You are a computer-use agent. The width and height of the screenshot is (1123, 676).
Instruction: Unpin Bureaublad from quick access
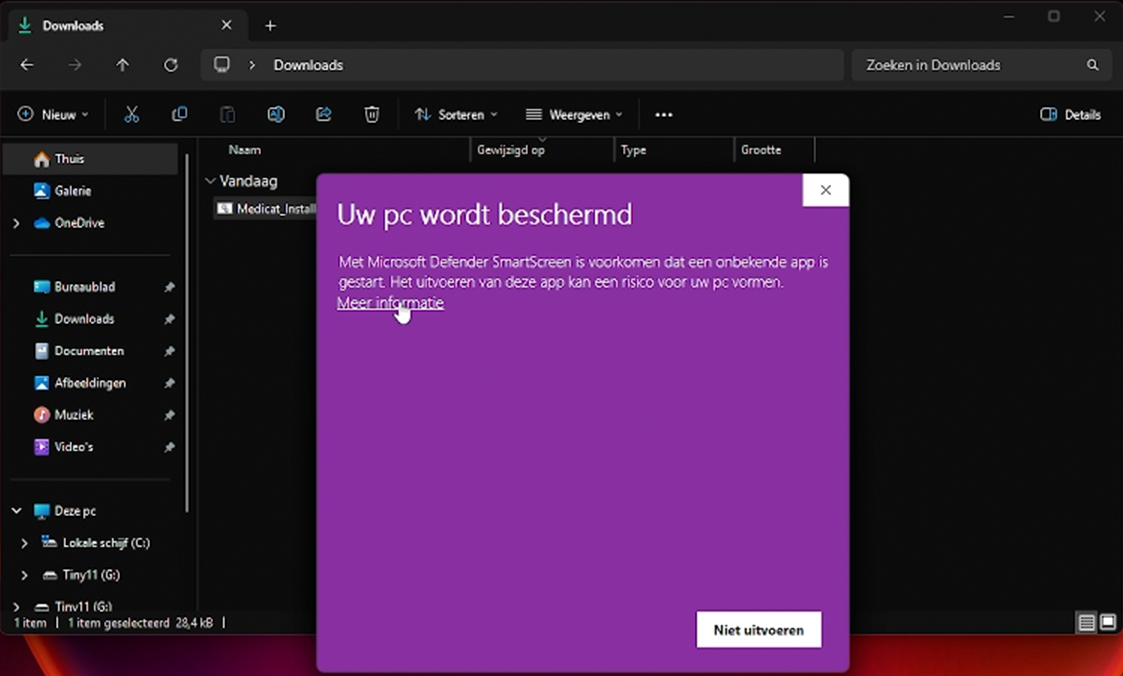pyautogui.click(x=169, y=287)
